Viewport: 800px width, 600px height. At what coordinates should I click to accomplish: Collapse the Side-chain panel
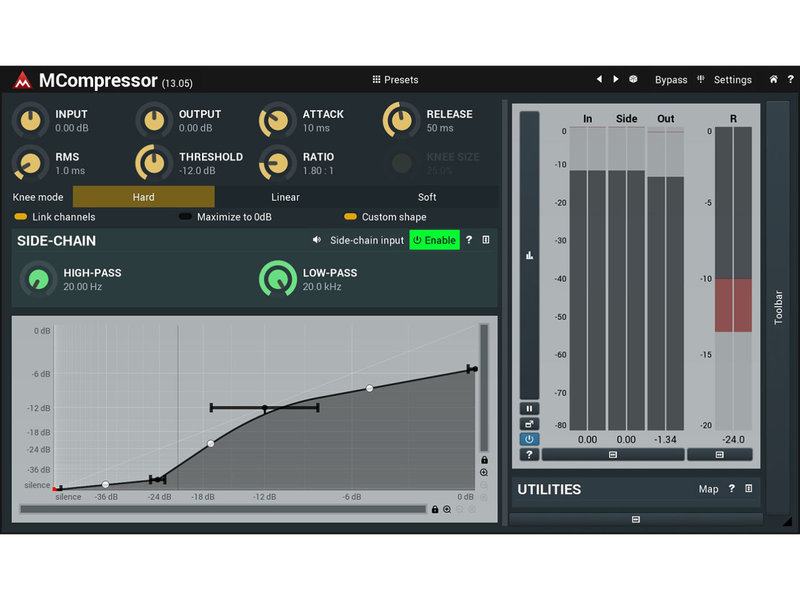pyautogui.click(x=486, y=240)
